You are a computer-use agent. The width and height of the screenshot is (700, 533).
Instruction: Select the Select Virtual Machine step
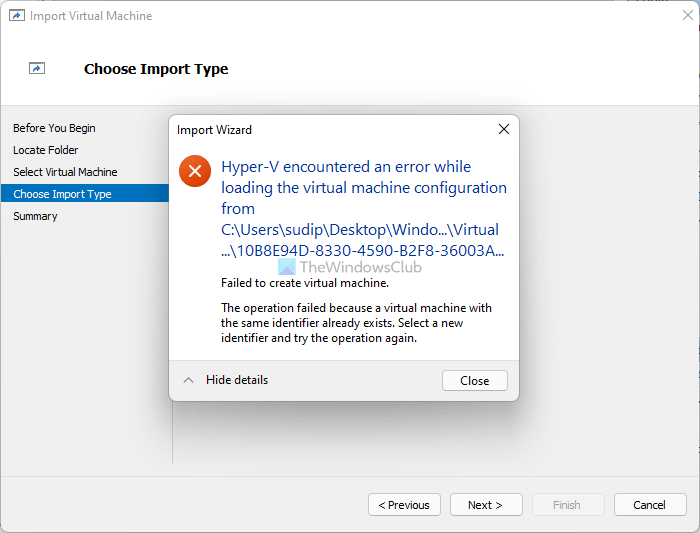(x=65, y=172)
